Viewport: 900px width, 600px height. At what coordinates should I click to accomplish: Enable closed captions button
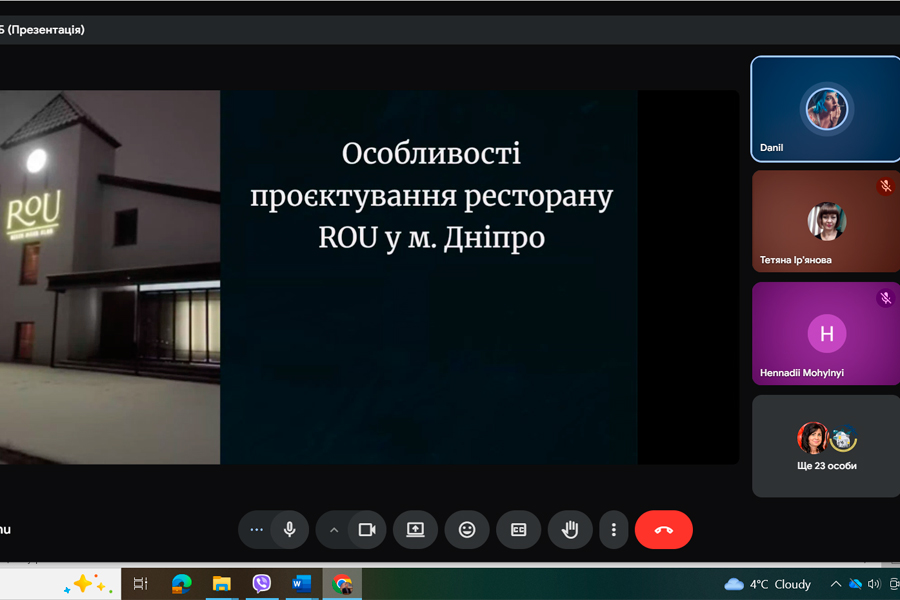click(518, 529)
